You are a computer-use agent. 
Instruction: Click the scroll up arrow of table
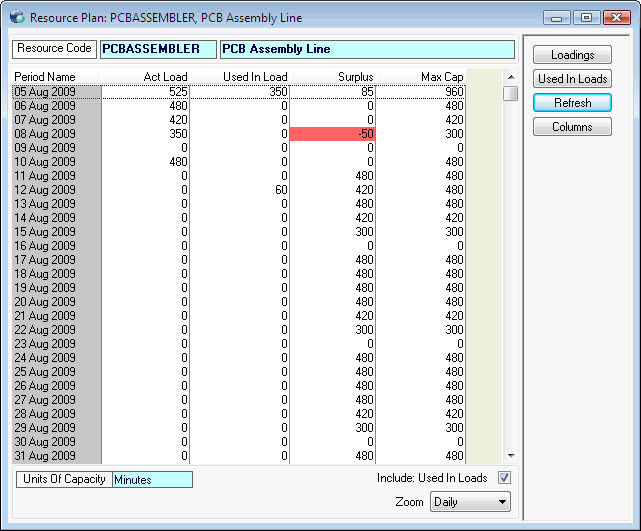510,76
